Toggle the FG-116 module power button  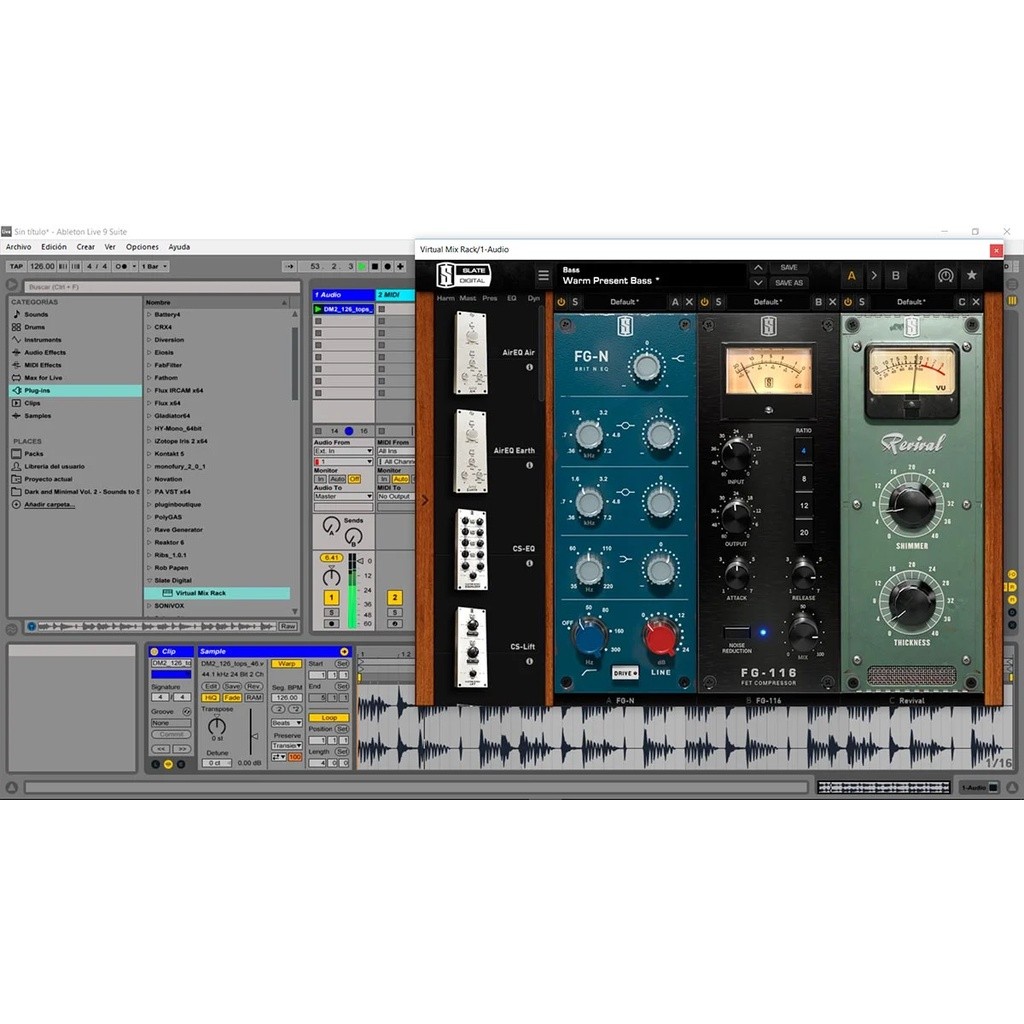click(x=705, y=302)
